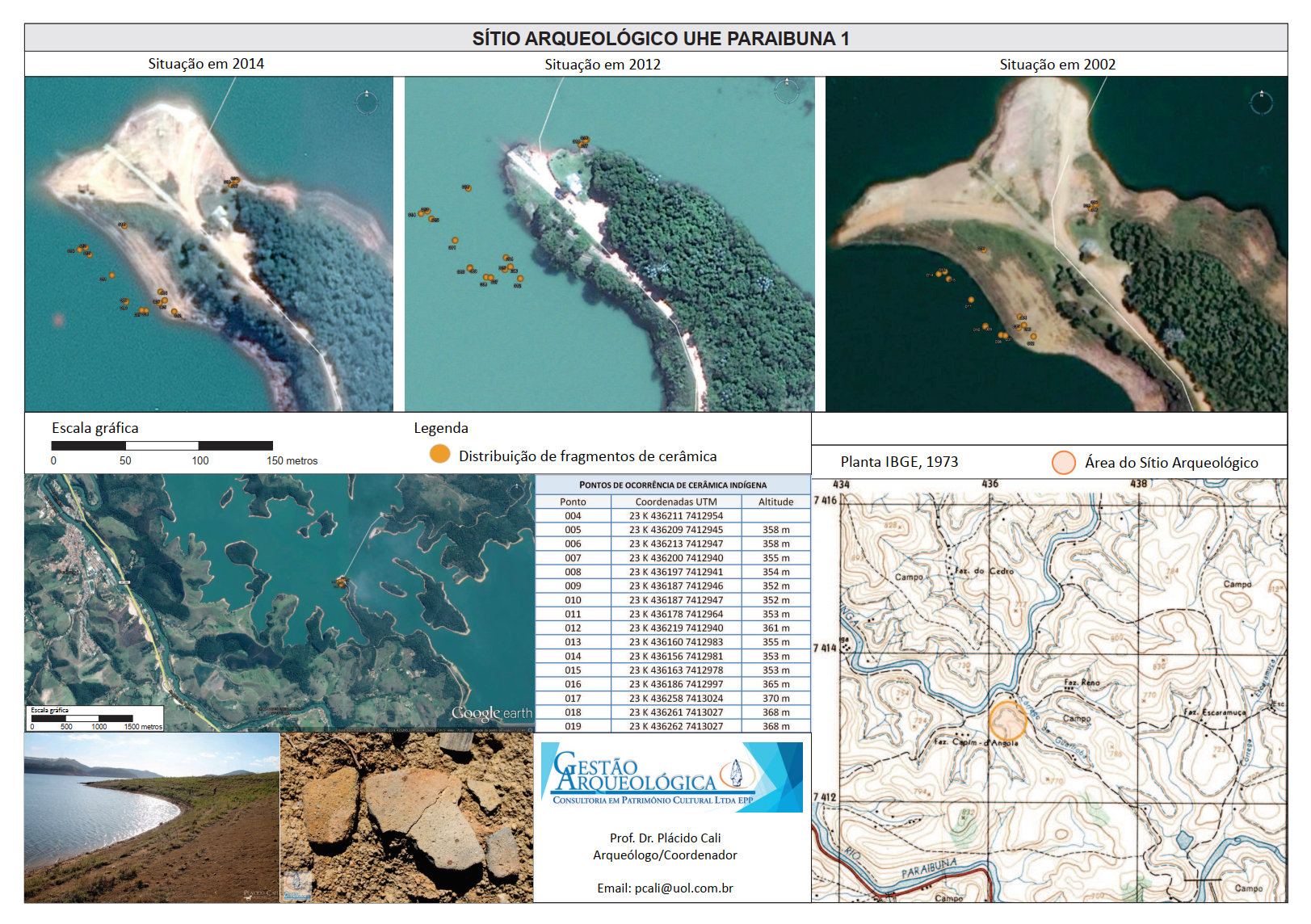Click the Google earth watermark on the overview map
Image resolution: width=1311 pixels, height=924 pixels.
491,713
